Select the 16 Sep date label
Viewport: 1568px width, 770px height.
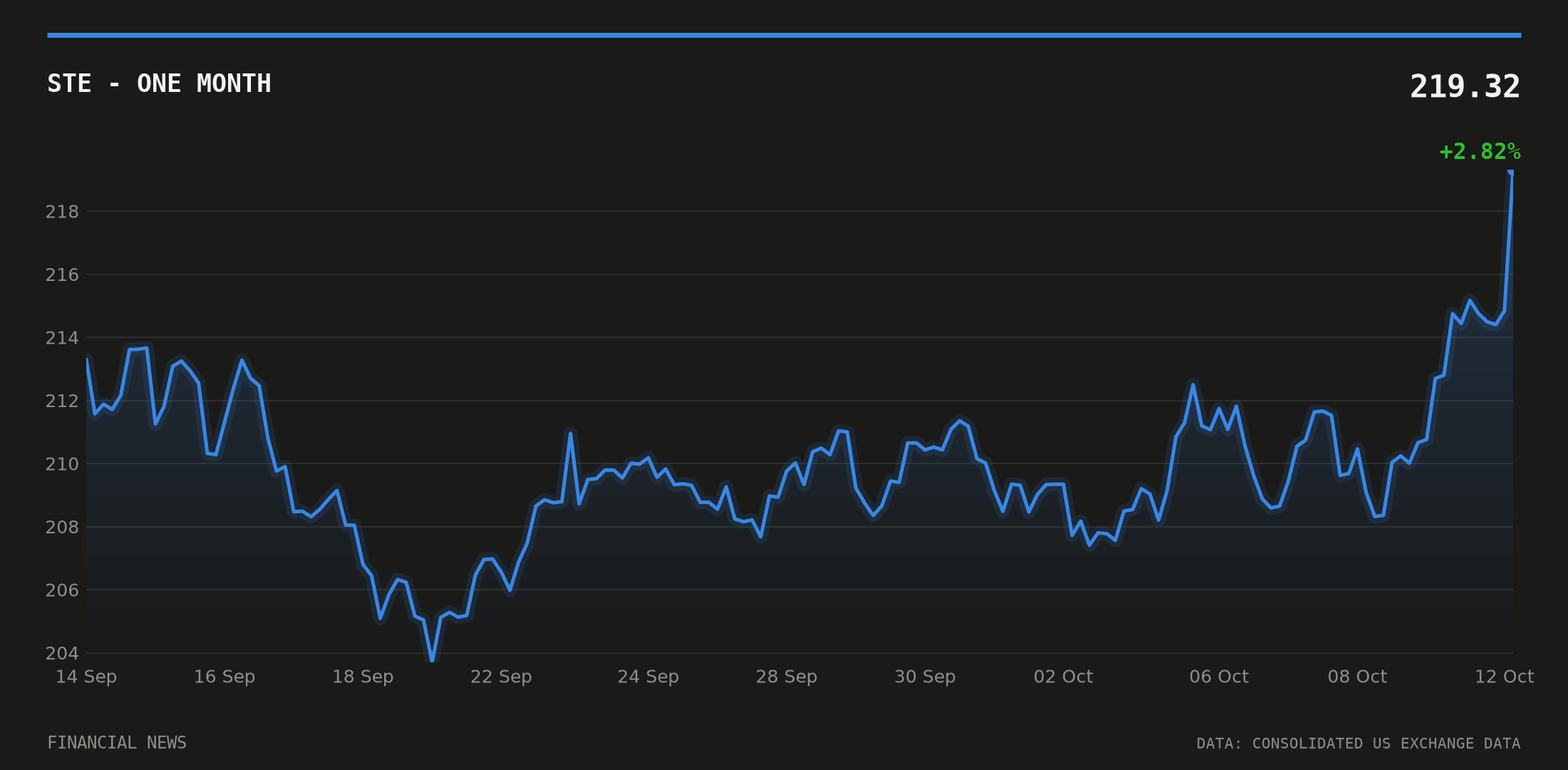tap(225, 677)
